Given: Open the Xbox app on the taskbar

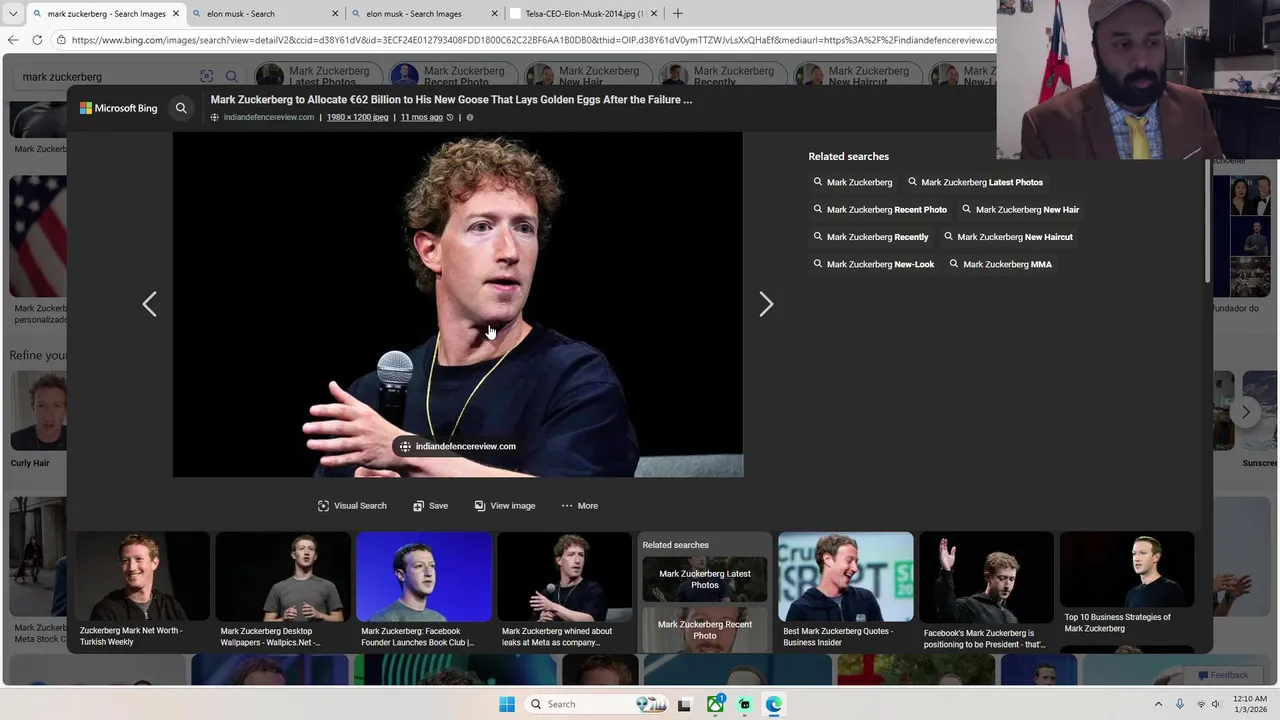Looking at the screenshot, I should coord(715,705).
